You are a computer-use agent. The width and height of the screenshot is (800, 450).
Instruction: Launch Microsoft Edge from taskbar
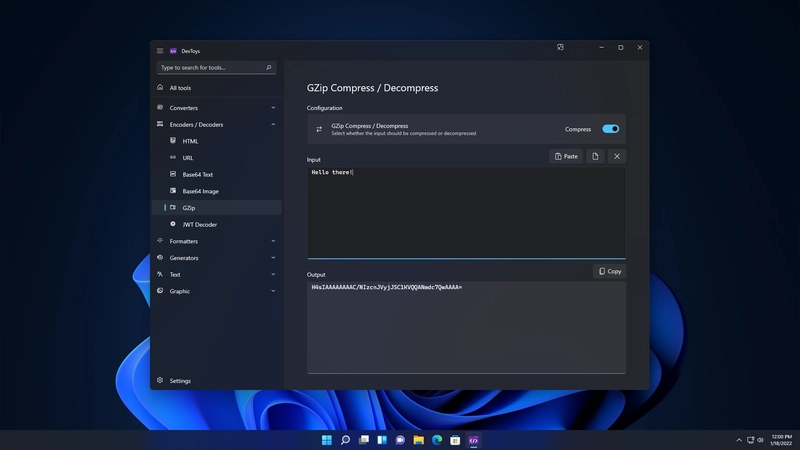click(x=437, y=440)
